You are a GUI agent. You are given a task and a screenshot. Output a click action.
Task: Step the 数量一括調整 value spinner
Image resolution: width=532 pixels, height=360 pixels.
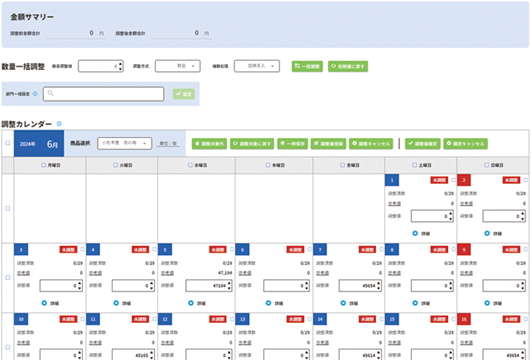coord(120,66)
